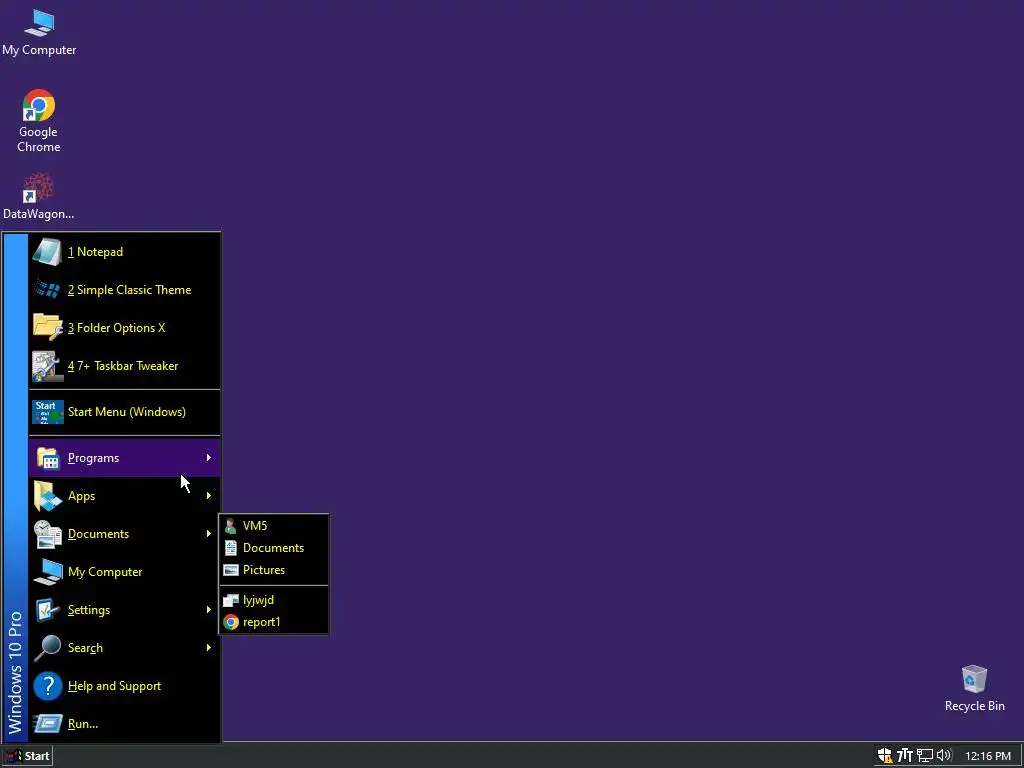The image size is (1024, 768).
Task: Expand the Search submenu
Action: tap(124, 648)
